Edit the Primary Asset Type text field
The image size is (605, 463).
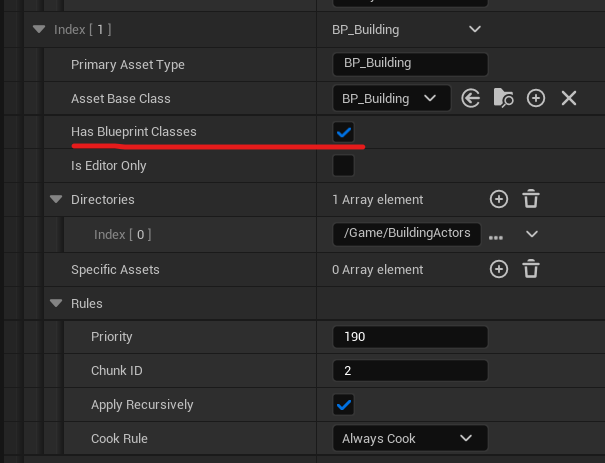[409, 64]
